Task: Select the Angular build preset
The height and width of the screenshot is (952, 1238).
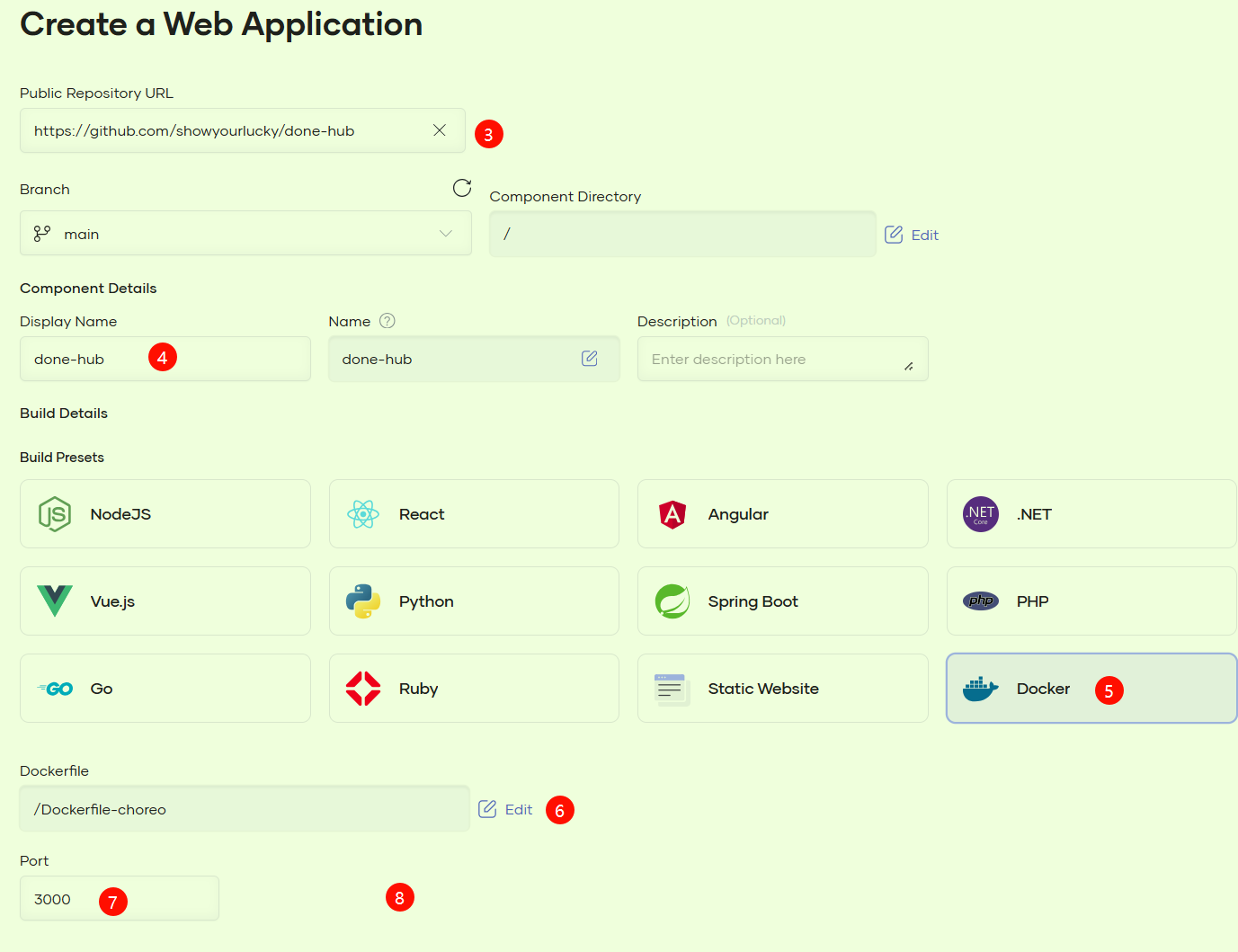Action: (x=782, y=514)
